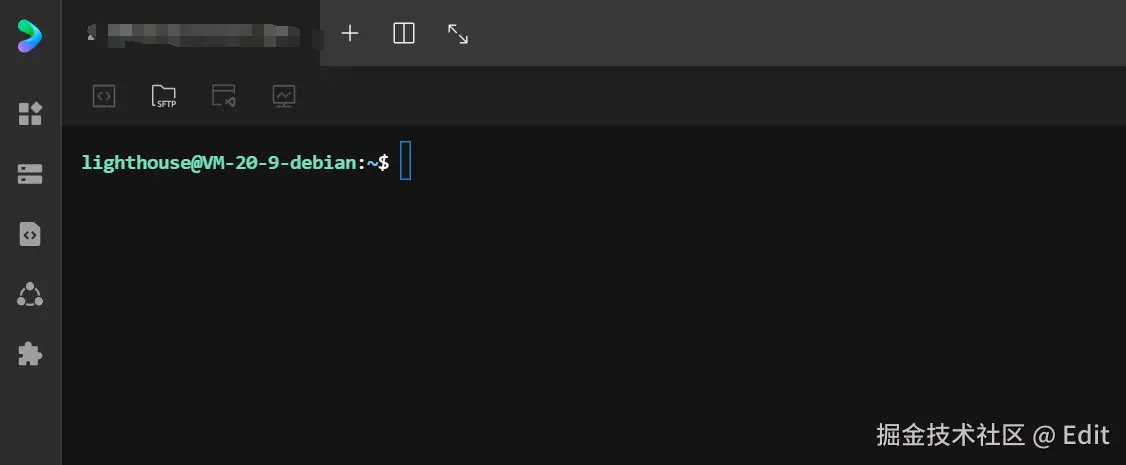Add a new session tab with plus
Image resolution: width=1126 pixels, height=465 pixels.
(x=350, y=34)
